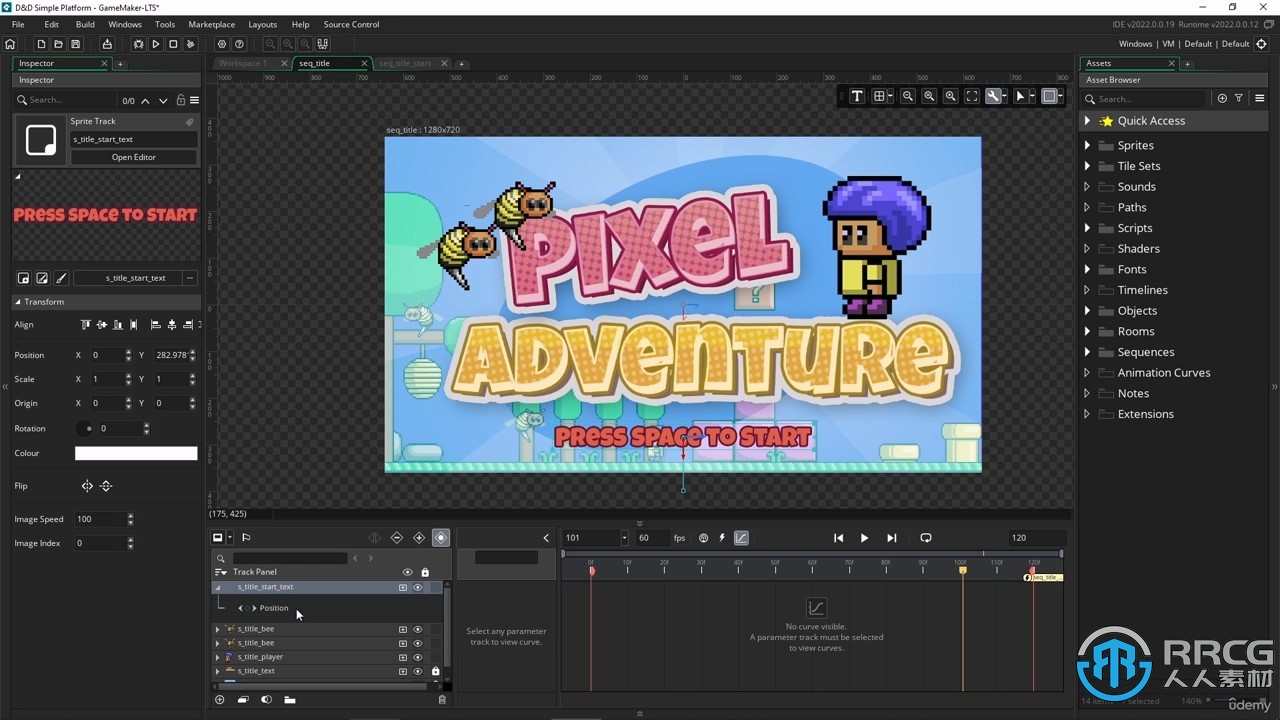The height and width of the screenshot is (720, 1280).
Task: Stop the running game
Action: [x=173, y=44]
